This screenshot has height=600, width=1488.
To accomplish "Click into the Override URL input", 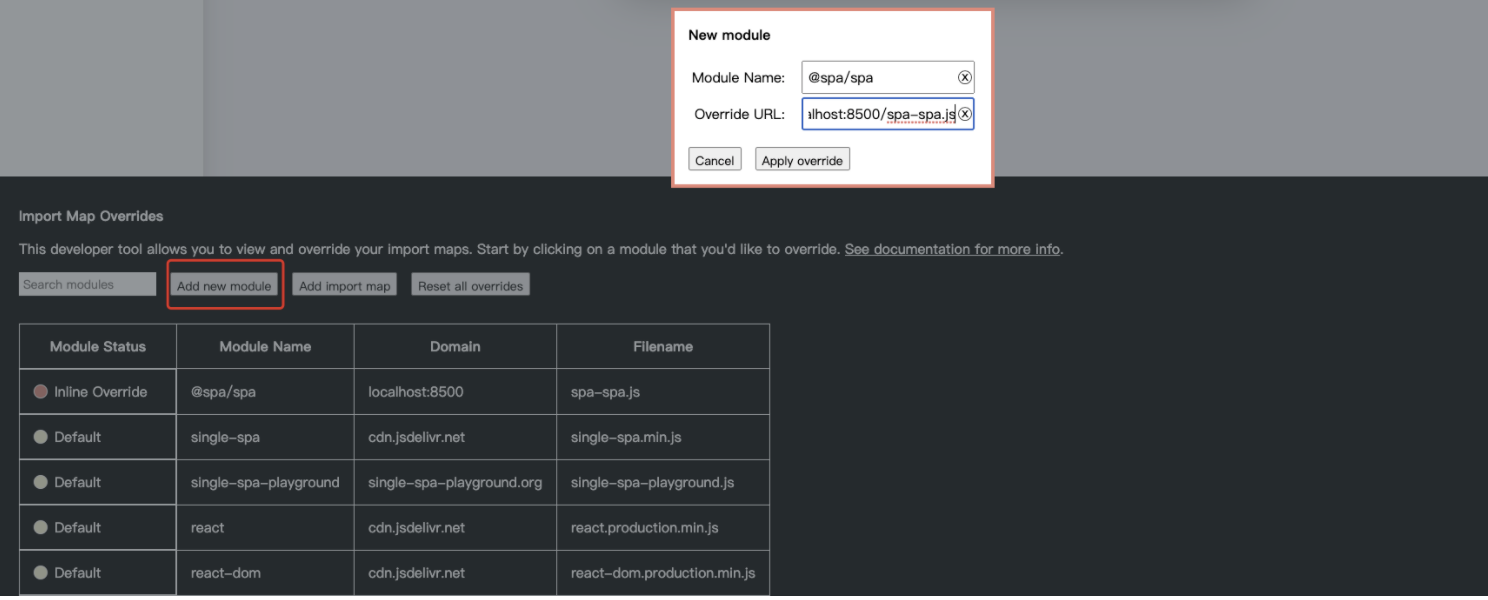I will 878,114.
